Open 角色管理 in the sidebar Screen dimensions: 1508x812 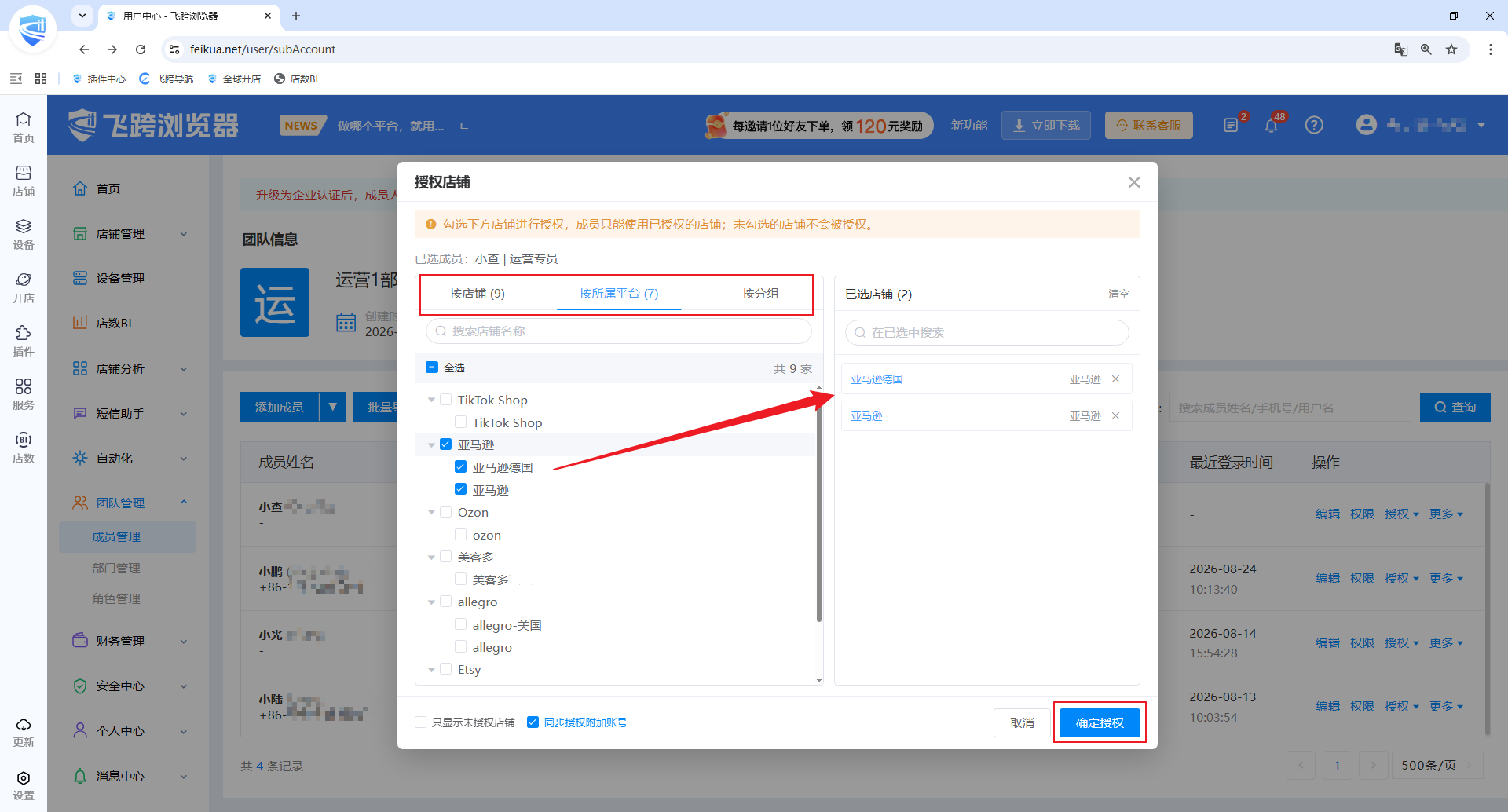point(116,598)
